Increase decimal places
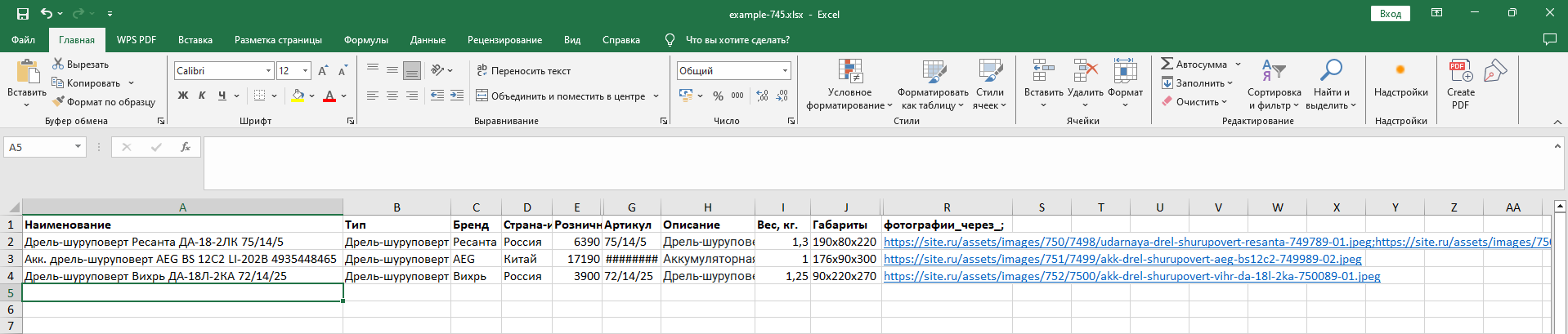Image resolution: width=1568 pixels, height=334 pixels. pyautogui.click(x=762, y=96)
